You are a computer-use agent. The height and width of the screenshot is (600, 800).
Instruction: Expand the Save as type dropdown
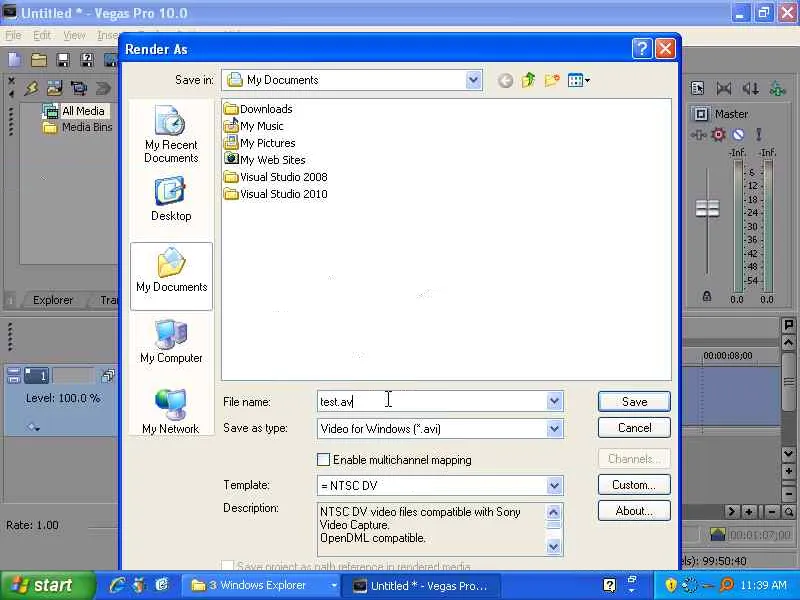554,429
